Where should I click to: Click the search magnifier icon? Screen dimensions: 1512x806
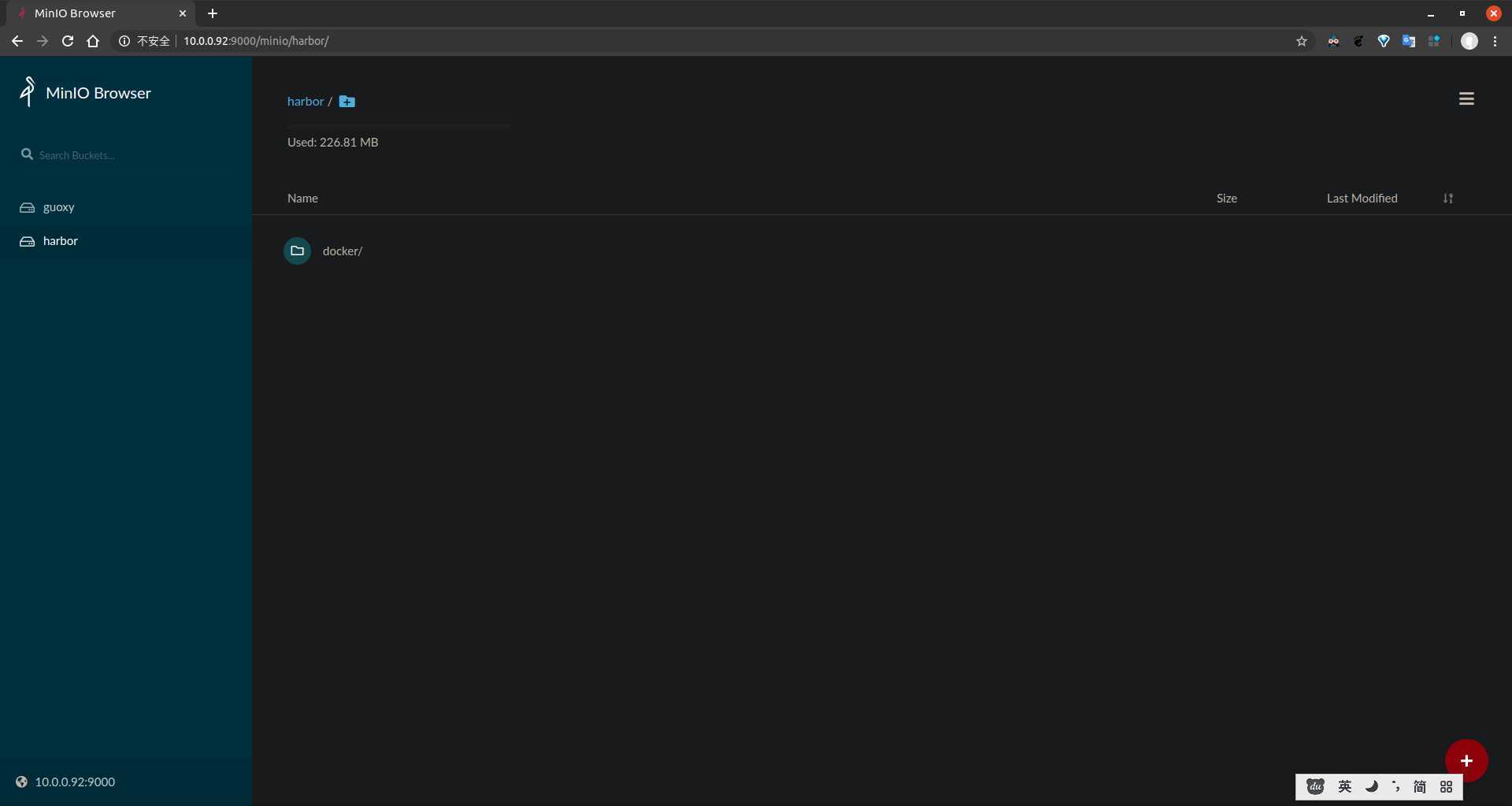[27, 154]
